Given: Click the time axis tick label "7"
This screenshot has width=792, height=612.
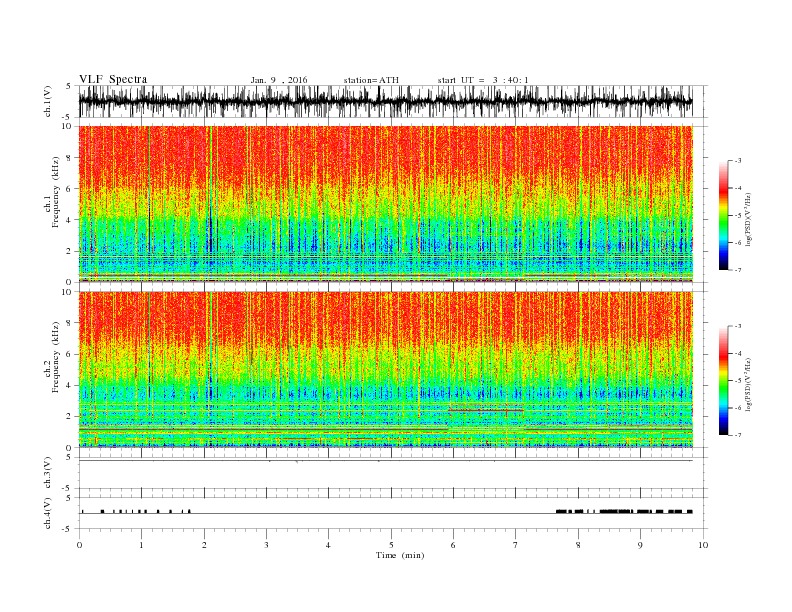Looking at the screenshot, I should pos(515,545).
